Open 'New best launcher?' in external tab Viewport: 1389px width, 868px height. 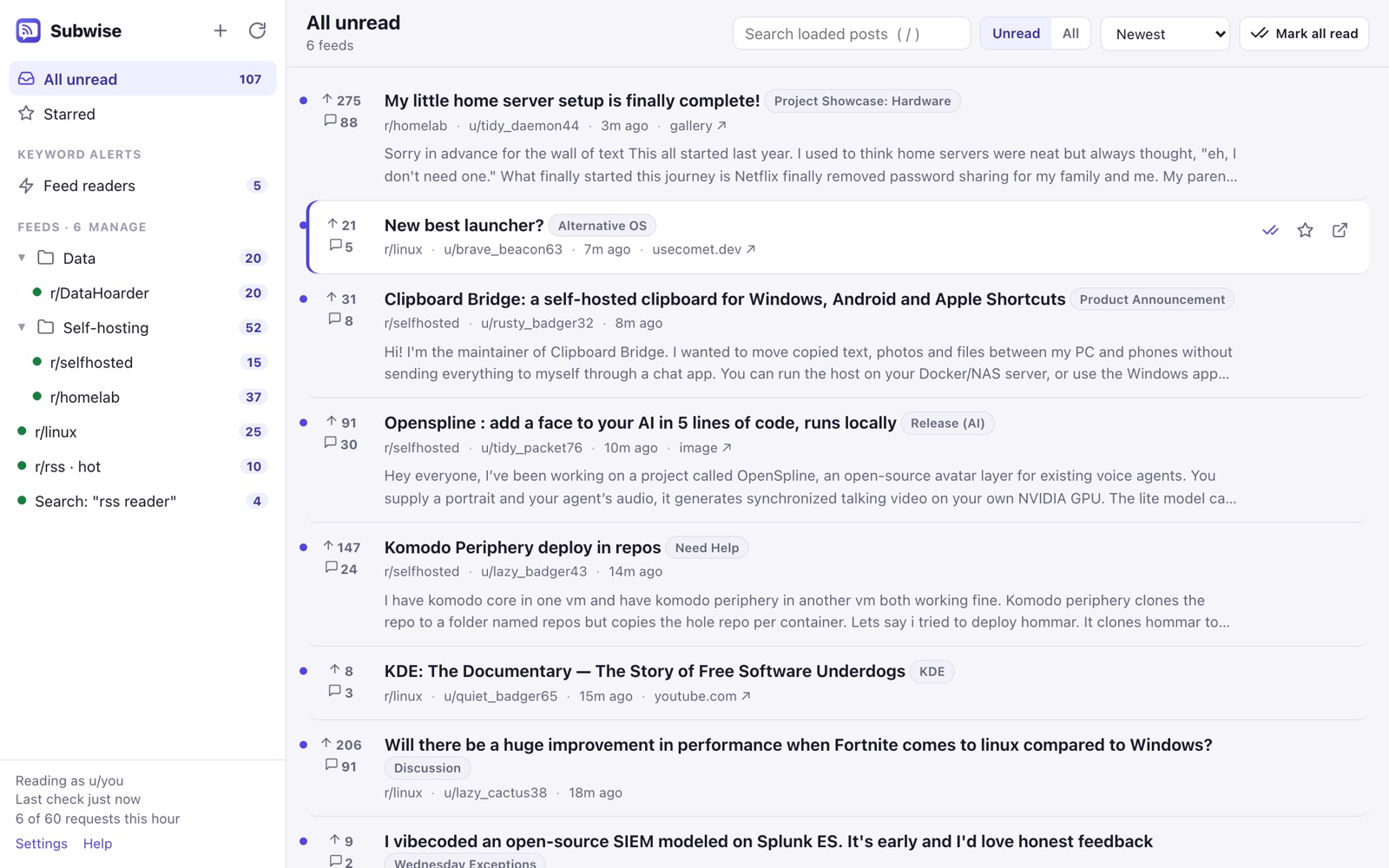(x=1340, y=230)
